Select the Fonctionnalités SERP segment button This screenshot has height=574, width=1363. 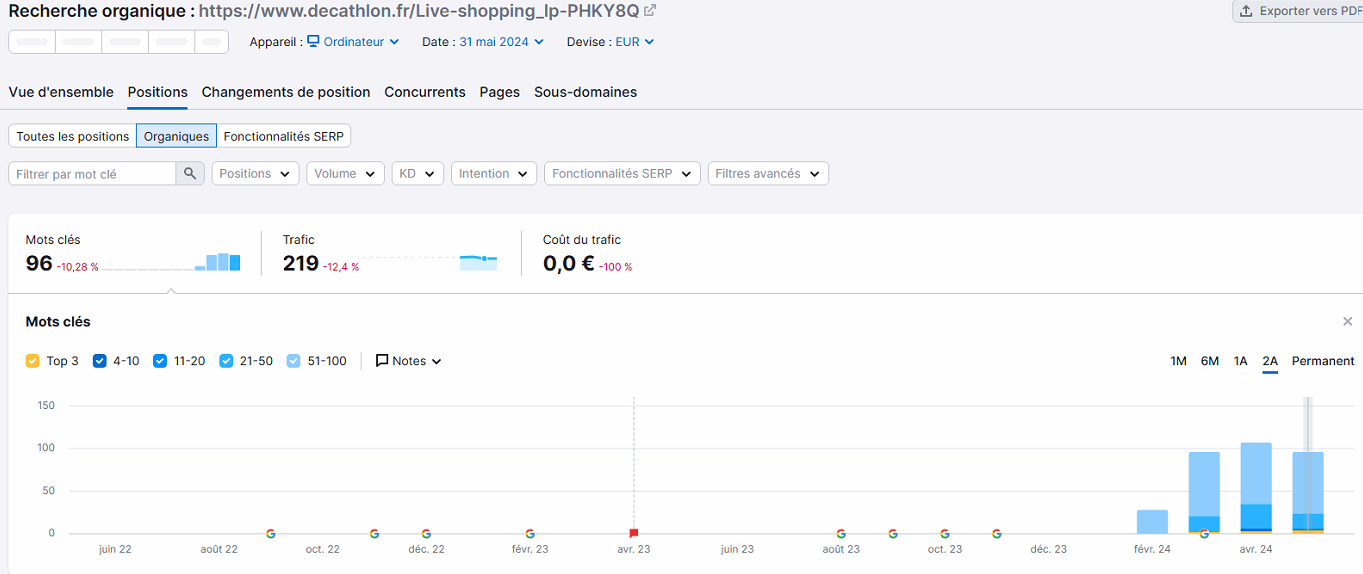tap(283, 136)
